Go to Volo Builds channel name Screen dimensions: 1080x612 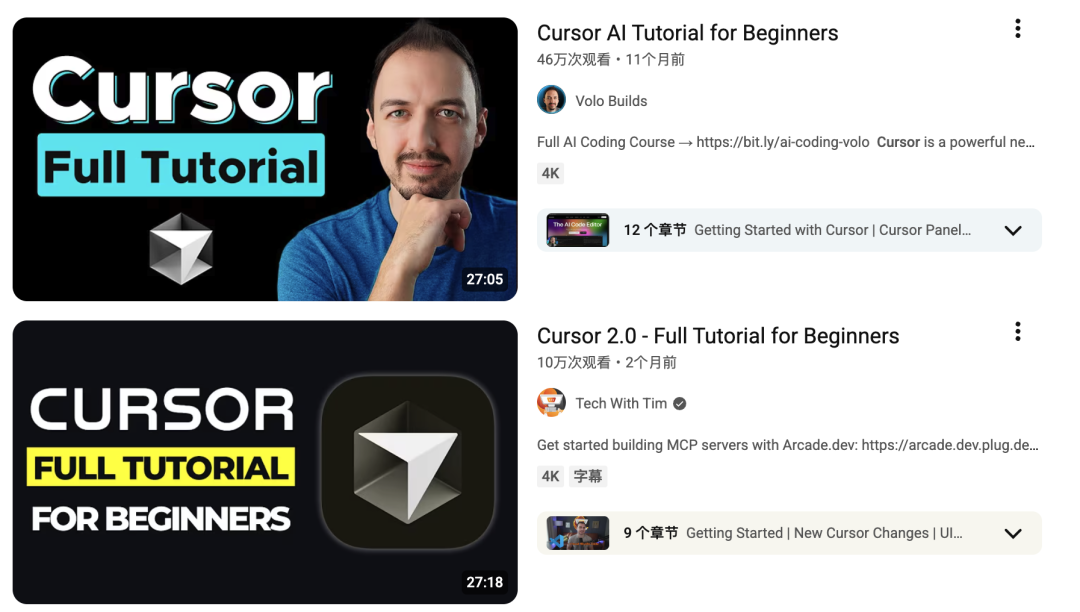pyautogui.click(x=611, y=101)
